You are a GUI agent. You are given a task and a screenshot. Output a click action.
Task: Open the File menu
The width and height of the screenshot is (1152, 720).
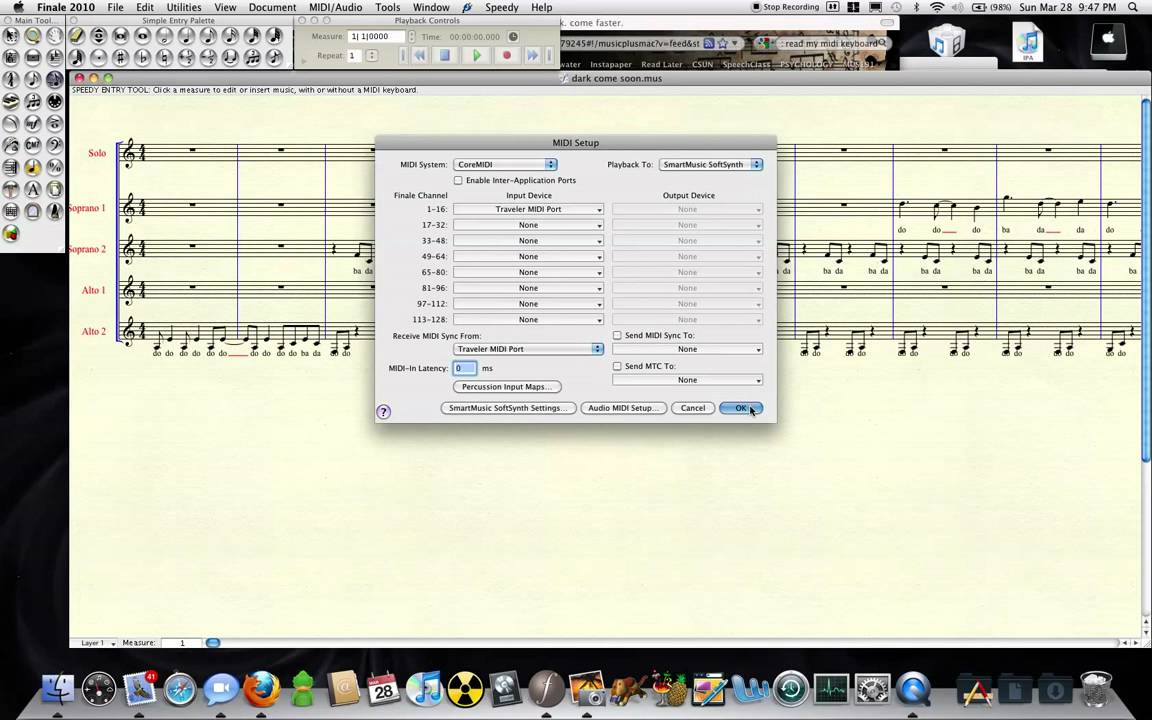coord(115,7)
